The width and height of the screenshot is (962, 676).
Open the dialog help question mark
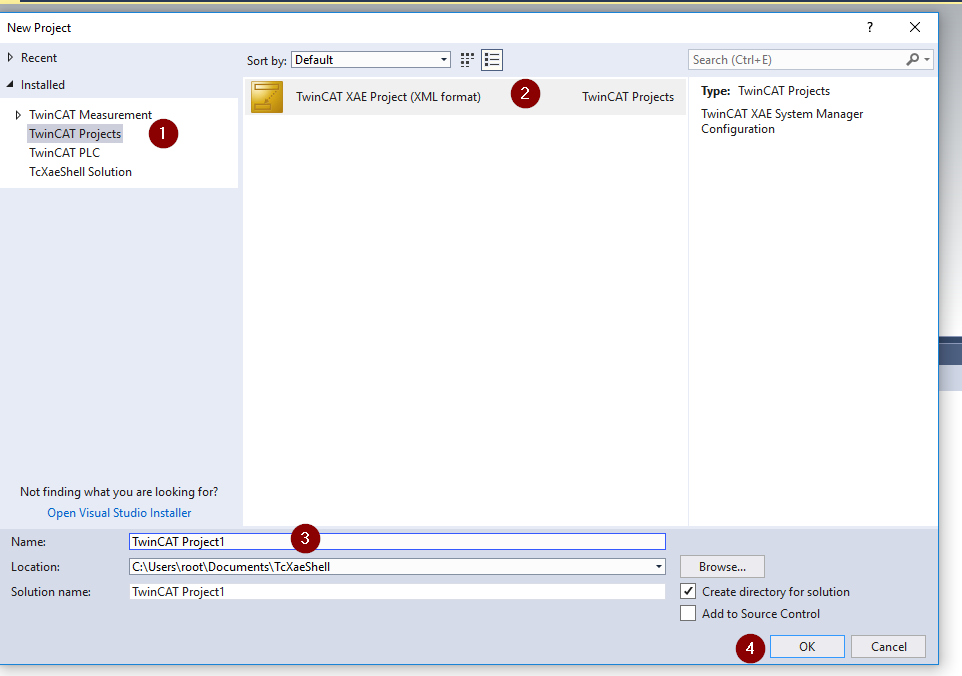(869, 27)
